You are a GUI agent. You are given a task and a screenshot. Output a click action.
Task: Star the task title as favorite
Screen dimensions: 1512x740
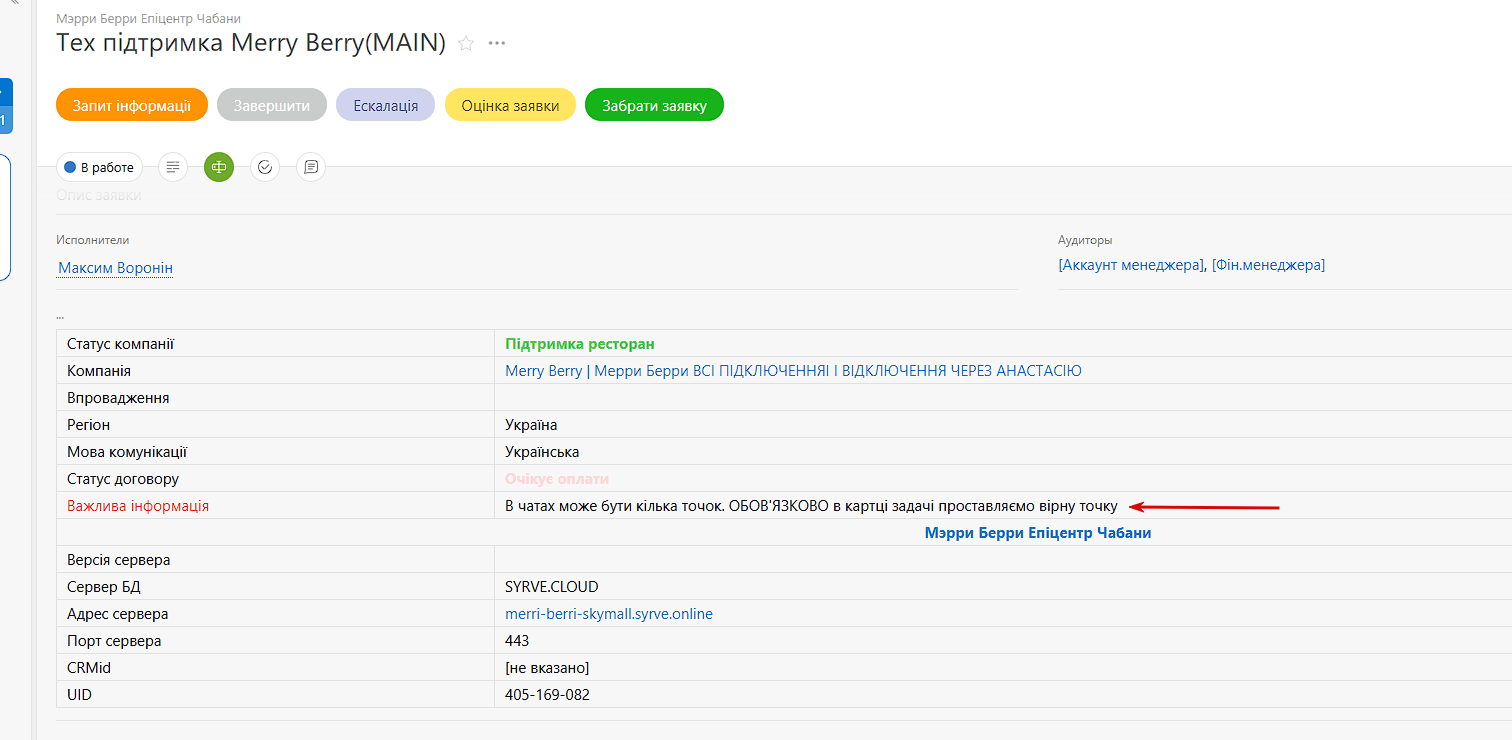[466, 43]
